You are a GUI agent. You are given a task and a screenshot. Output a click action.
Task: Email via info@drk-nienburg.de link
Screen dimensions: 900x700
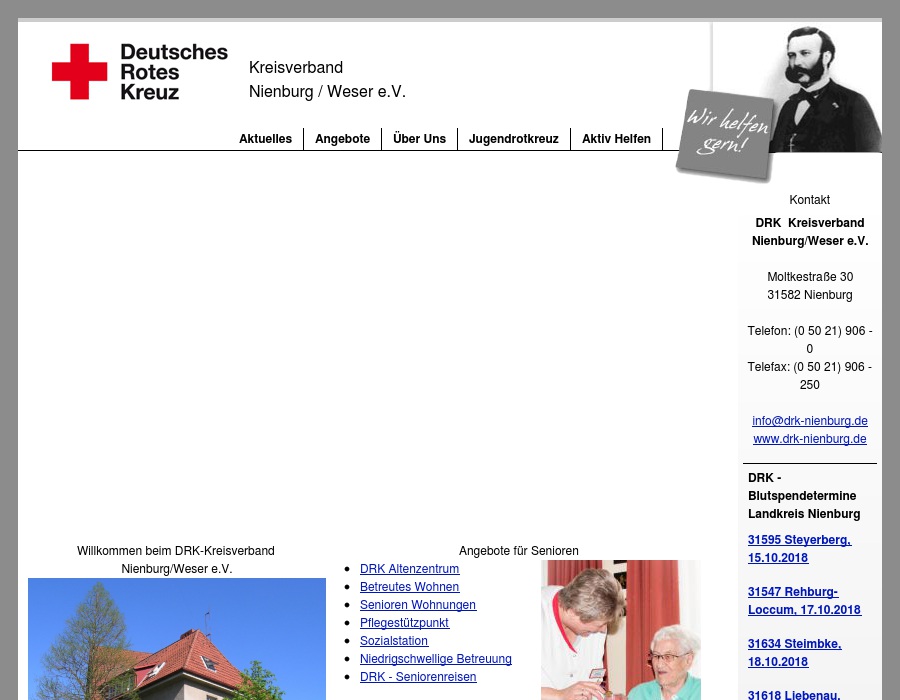coord(810,420)
